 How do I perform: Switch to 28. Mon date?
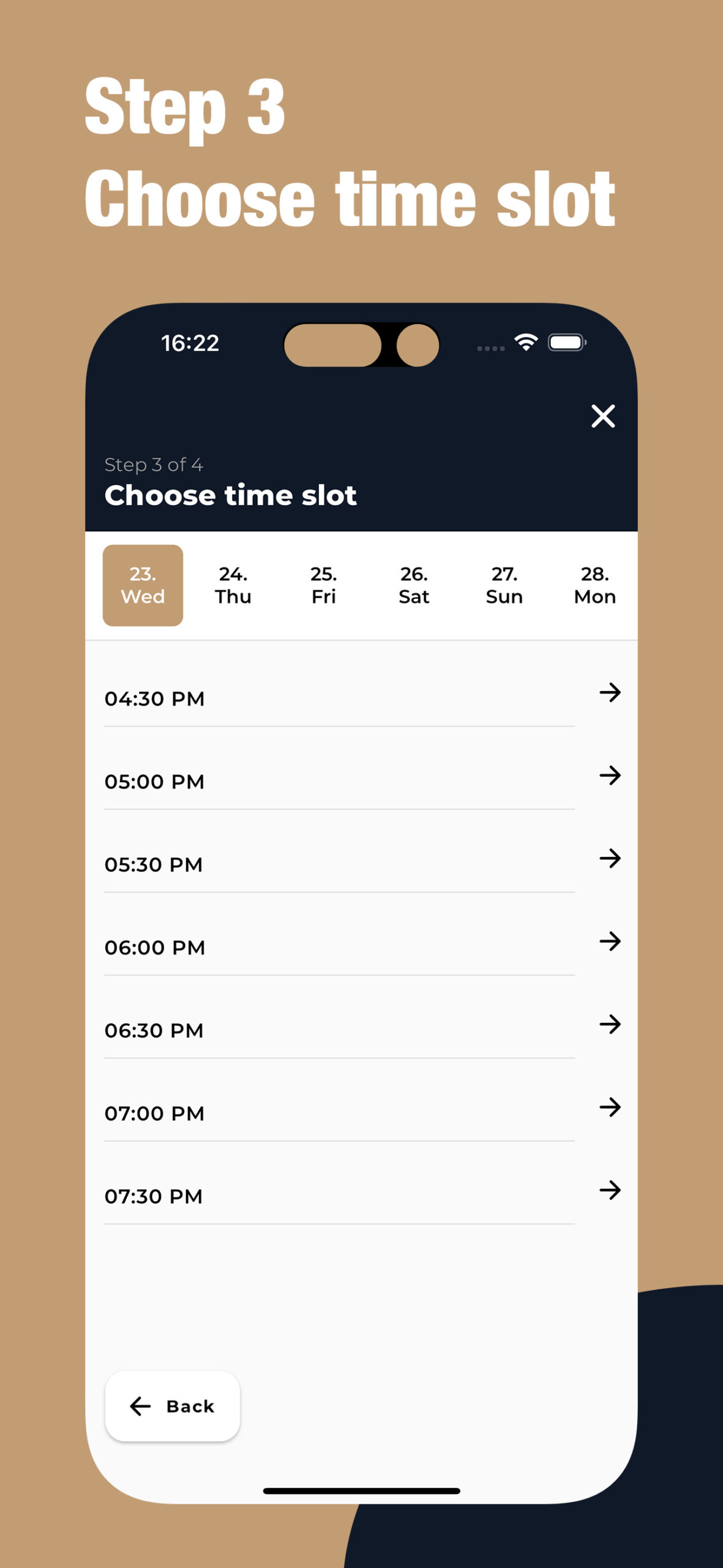(594, 585)
